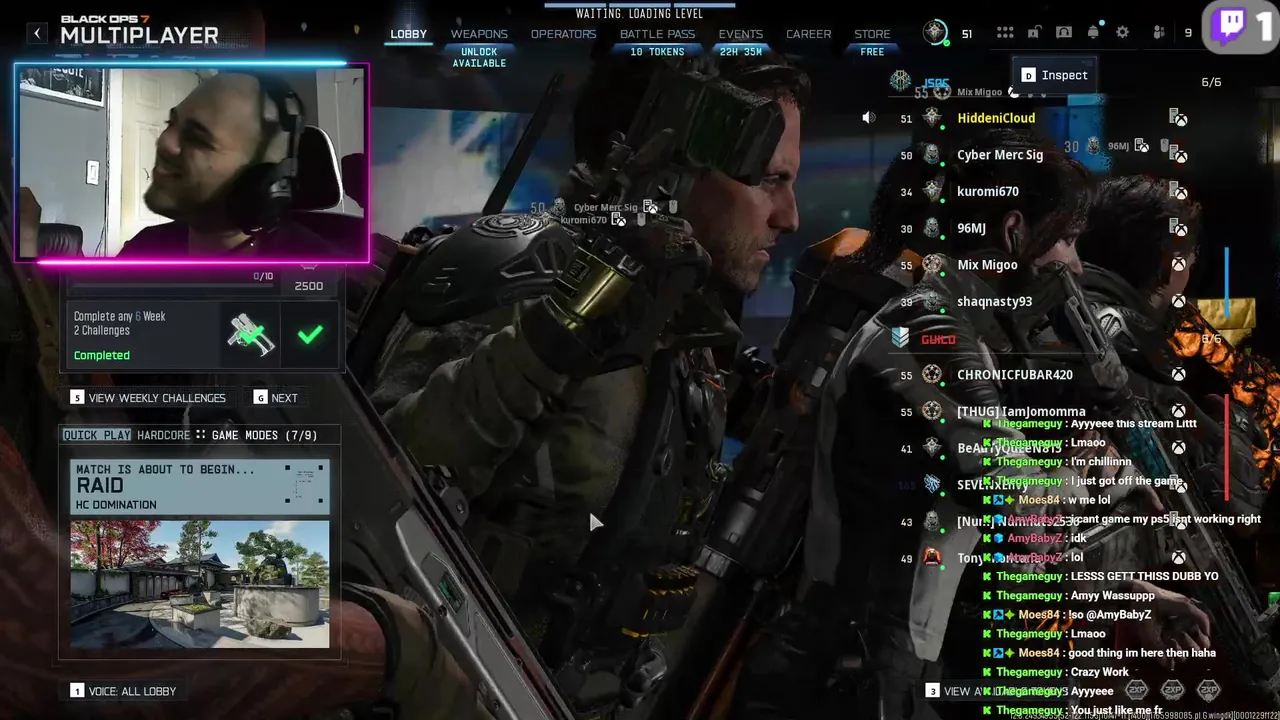Click the 0/10 challenge progress bar
This screenshot has width=1280, height=720.
[172, 285]
